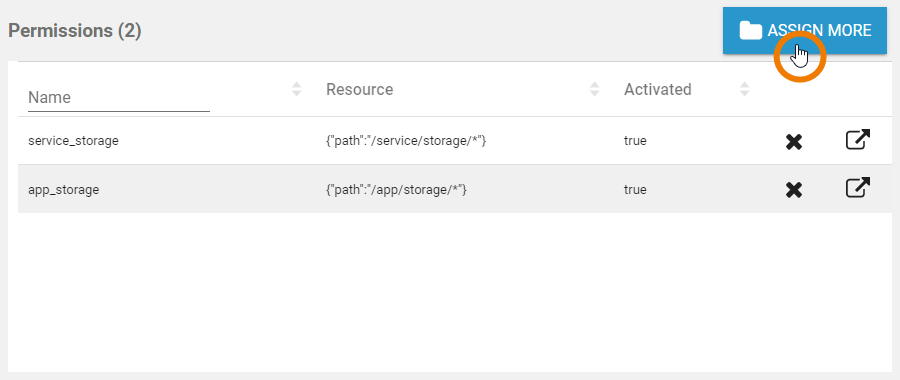The height and width of the screenshot is (380, 900).
Task: Click the folder icon in Assign More
Action: tap(750, 30)
